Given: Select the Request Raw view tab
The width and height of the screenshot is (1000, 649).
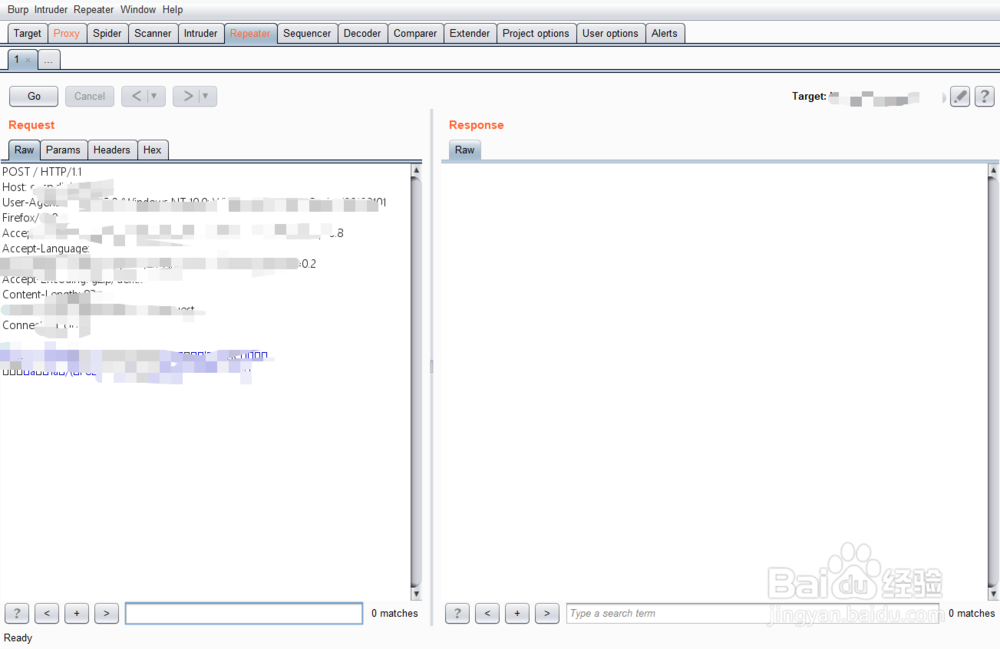Looking at the screenshot, I should tap(24, 150).
